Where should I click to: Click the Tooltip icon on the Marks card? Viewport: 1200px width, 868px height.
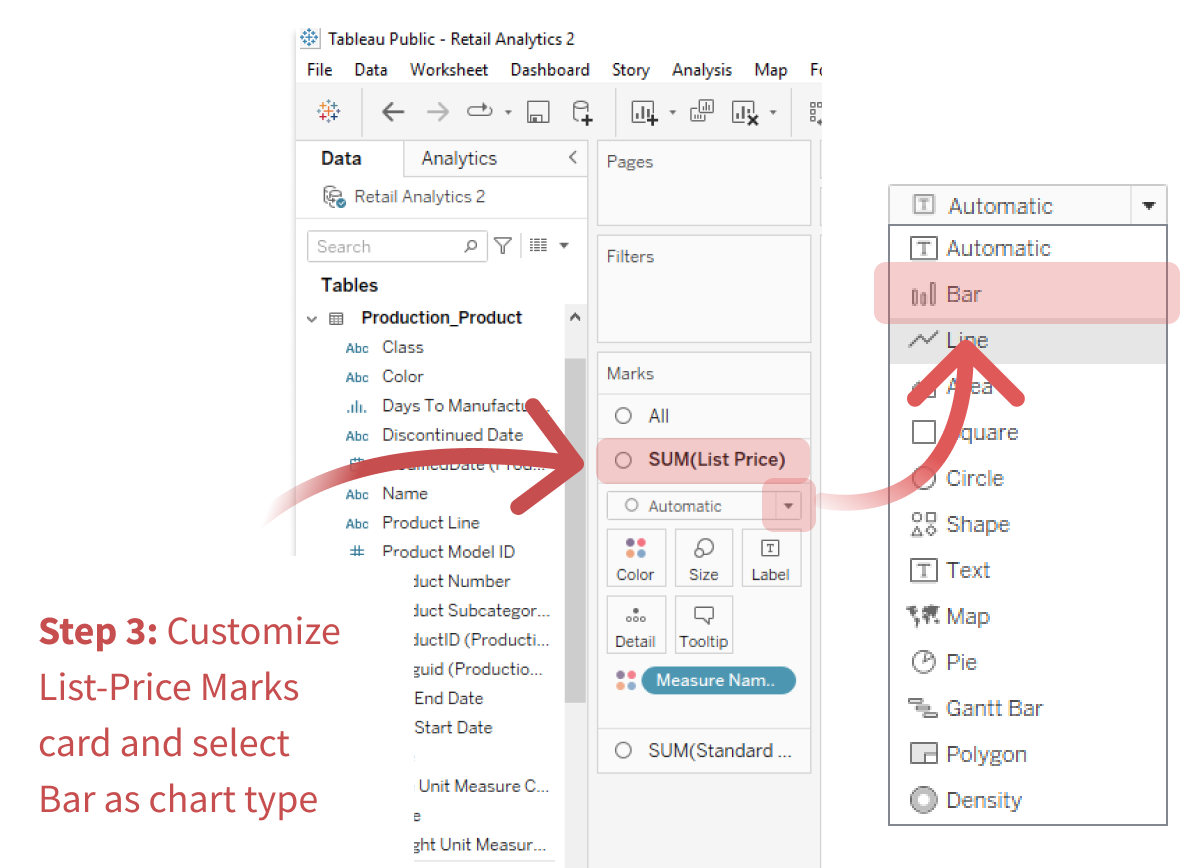(x=703, y=623)
